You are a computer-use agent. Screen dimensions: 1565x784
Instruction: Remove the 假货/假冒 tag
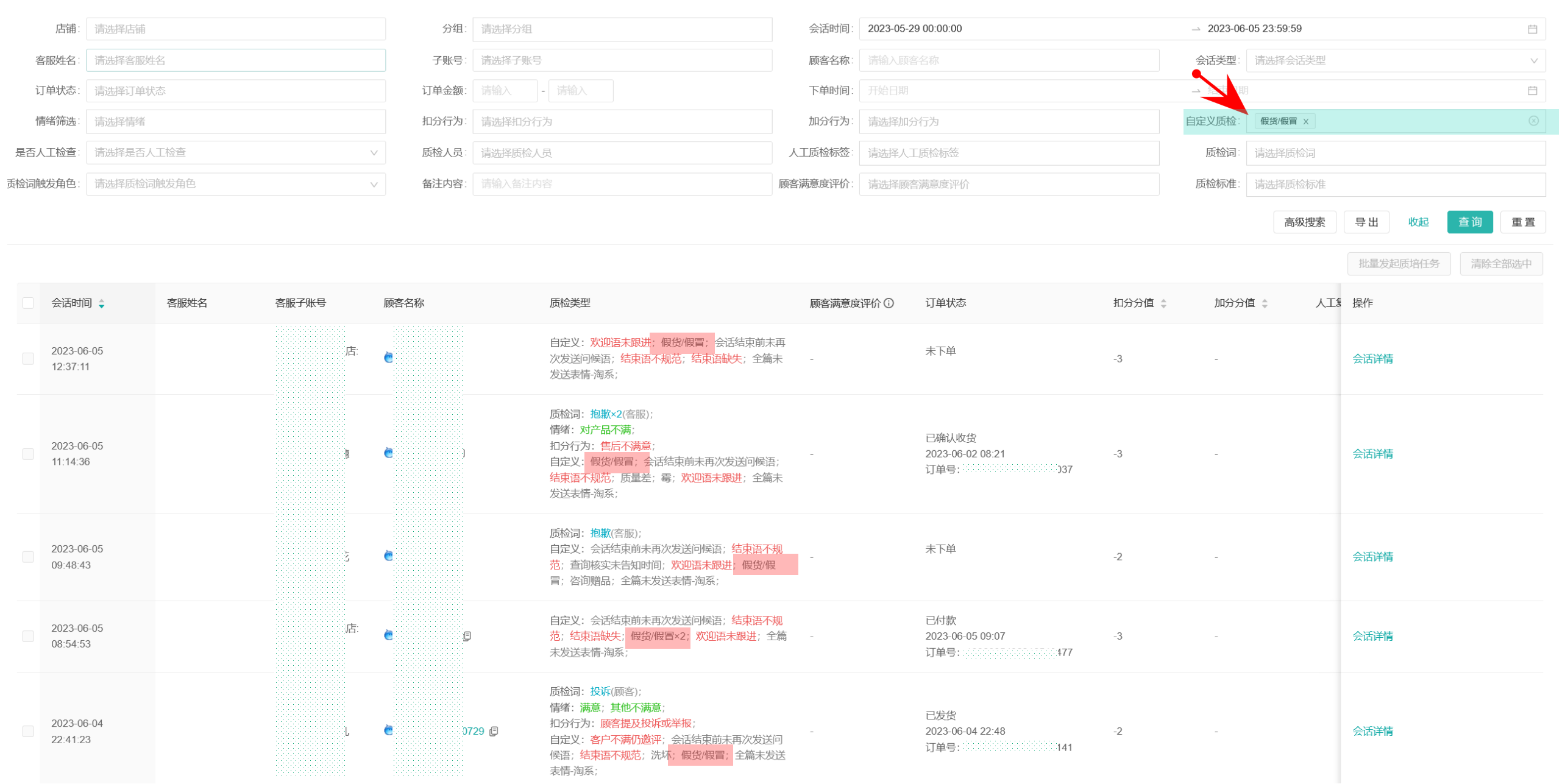tap(1306, 122)
